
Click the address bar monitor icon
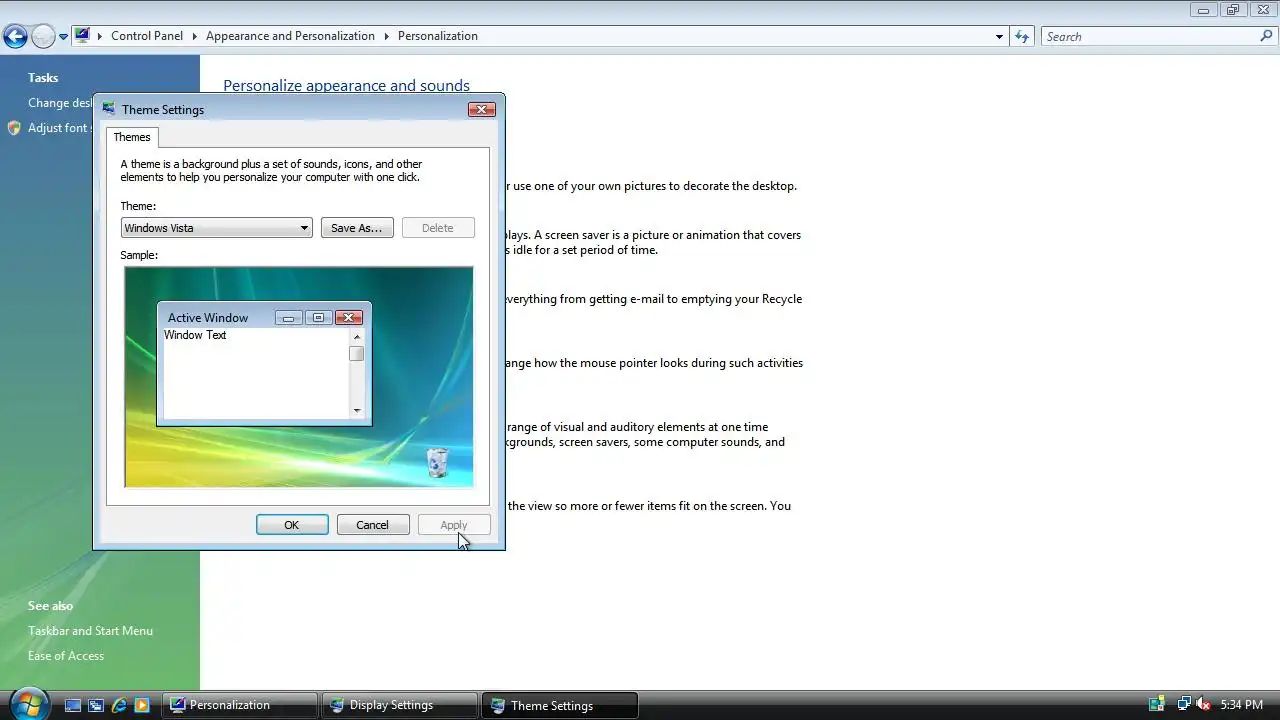[x=83, y=35]
